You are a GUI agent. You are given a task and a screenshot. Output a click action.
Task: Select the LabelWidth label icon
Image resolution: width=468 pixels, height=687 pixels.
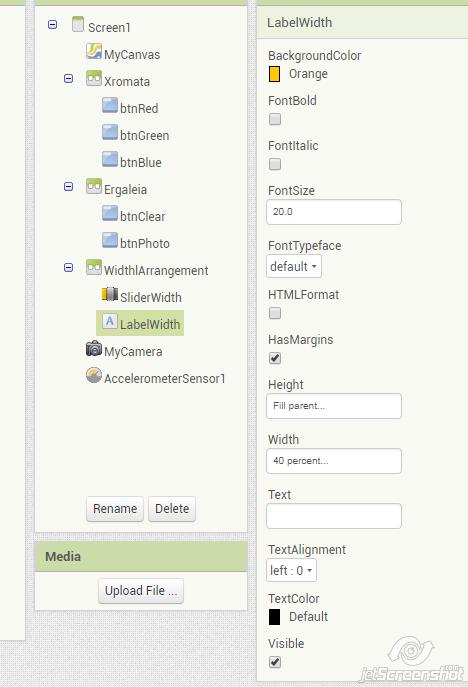coord(110,321)
